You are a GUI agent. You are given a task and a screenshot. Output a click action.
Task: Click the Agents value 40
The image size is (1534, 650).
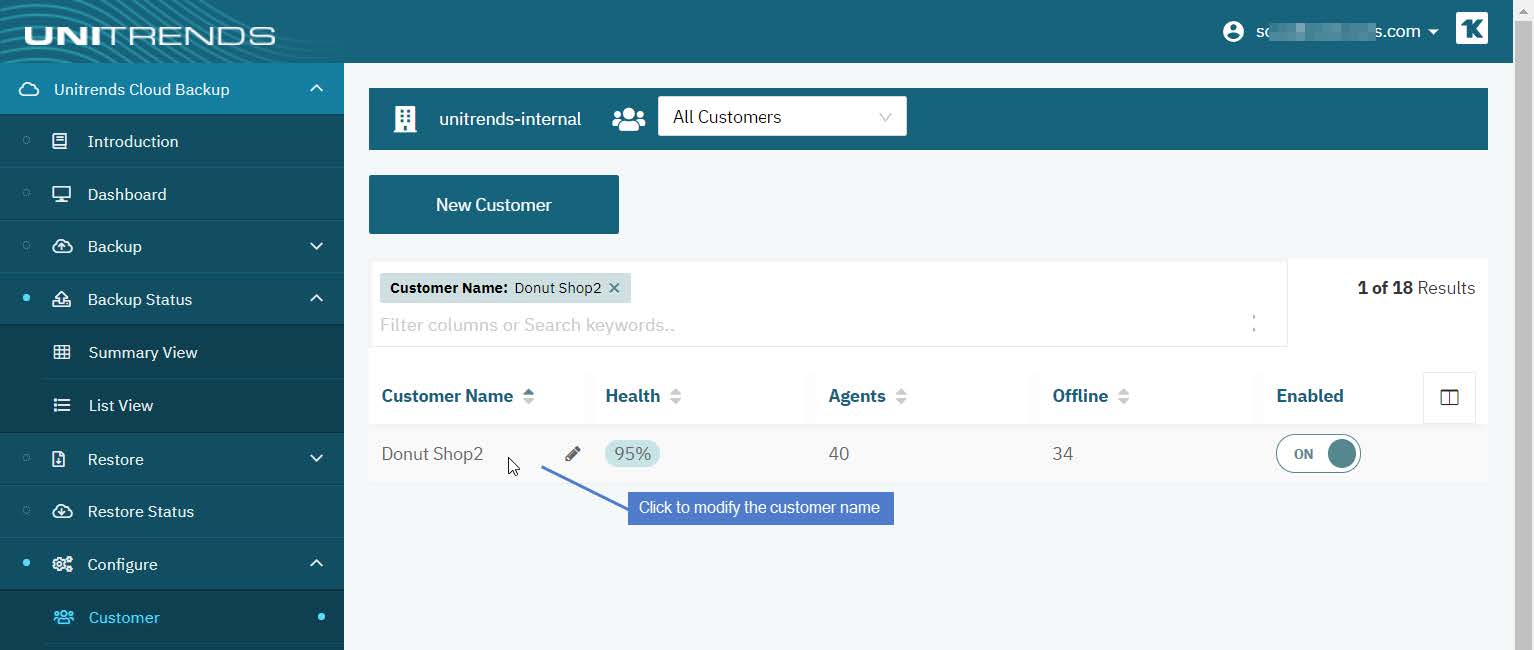point(839,454)
